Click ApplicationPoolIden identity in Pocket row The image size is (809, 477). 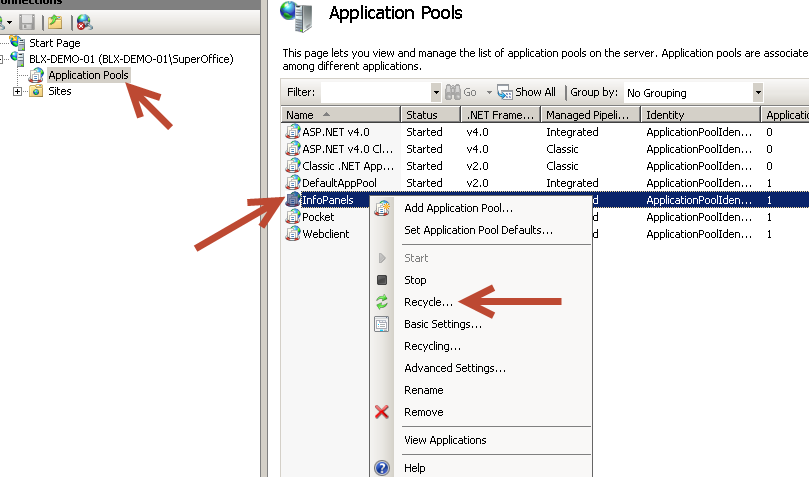(699, 217)
